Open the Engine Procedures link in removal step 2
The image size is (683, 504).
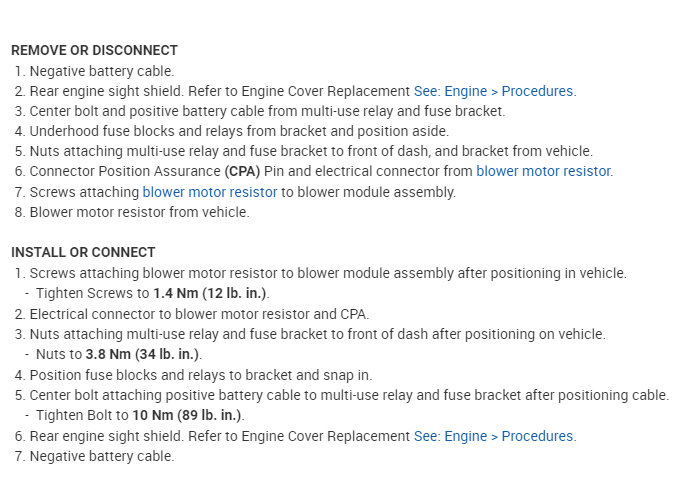tap(494, 91)
